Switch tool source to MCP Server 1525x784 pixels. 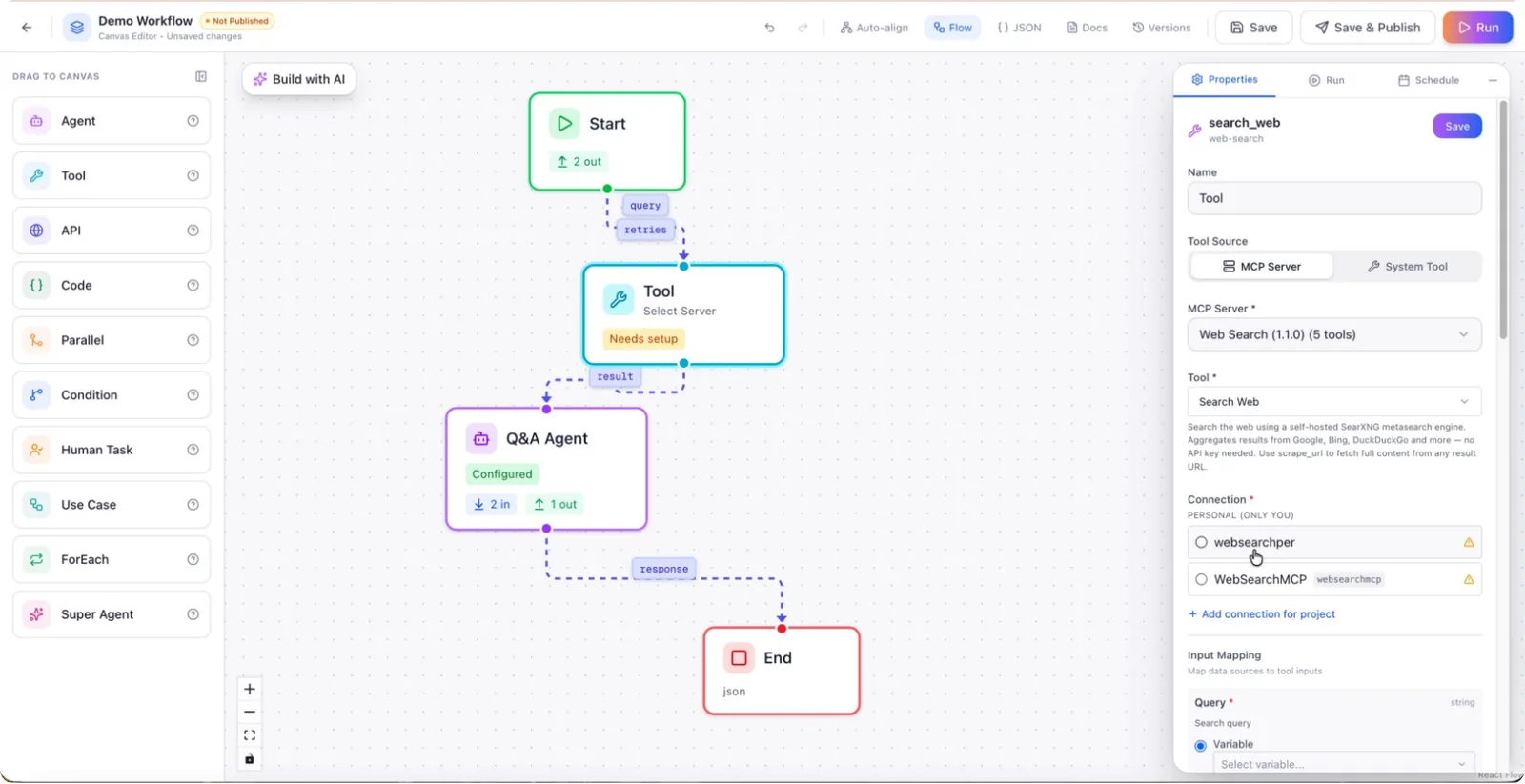(x=1261, y=267)
